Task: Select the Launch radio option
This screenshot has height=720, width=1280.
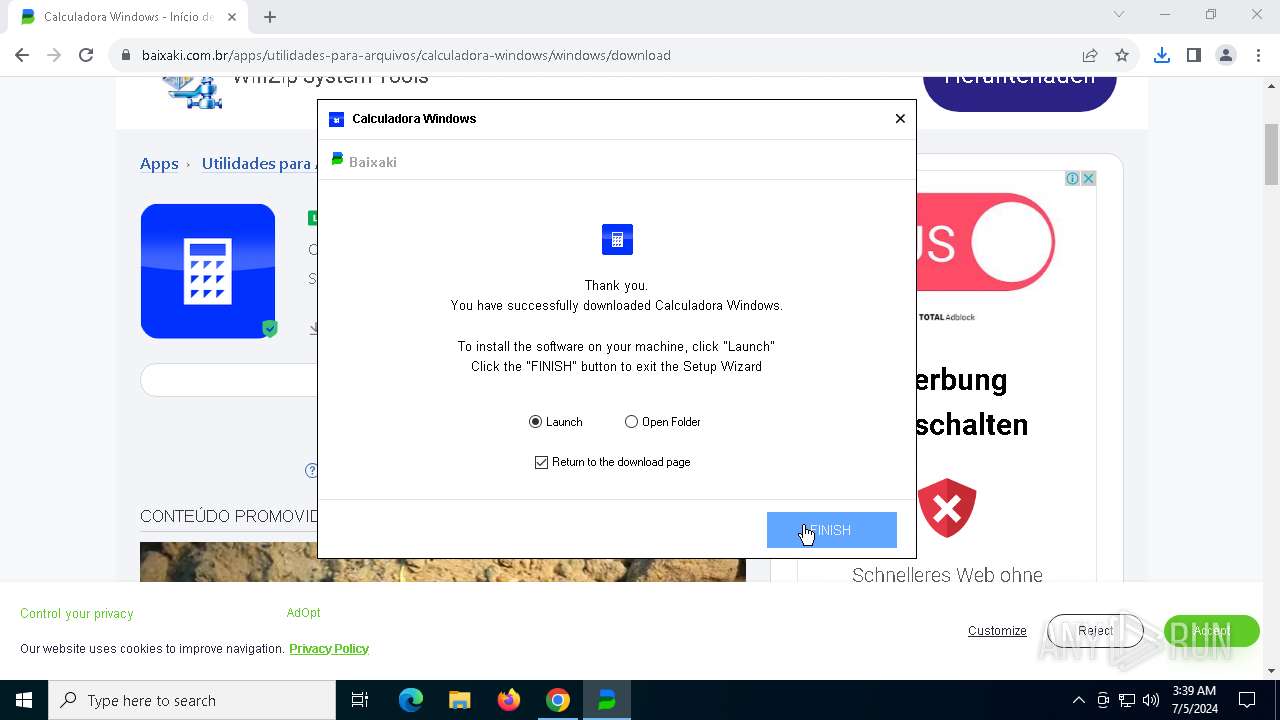Action: coord(556,422)
